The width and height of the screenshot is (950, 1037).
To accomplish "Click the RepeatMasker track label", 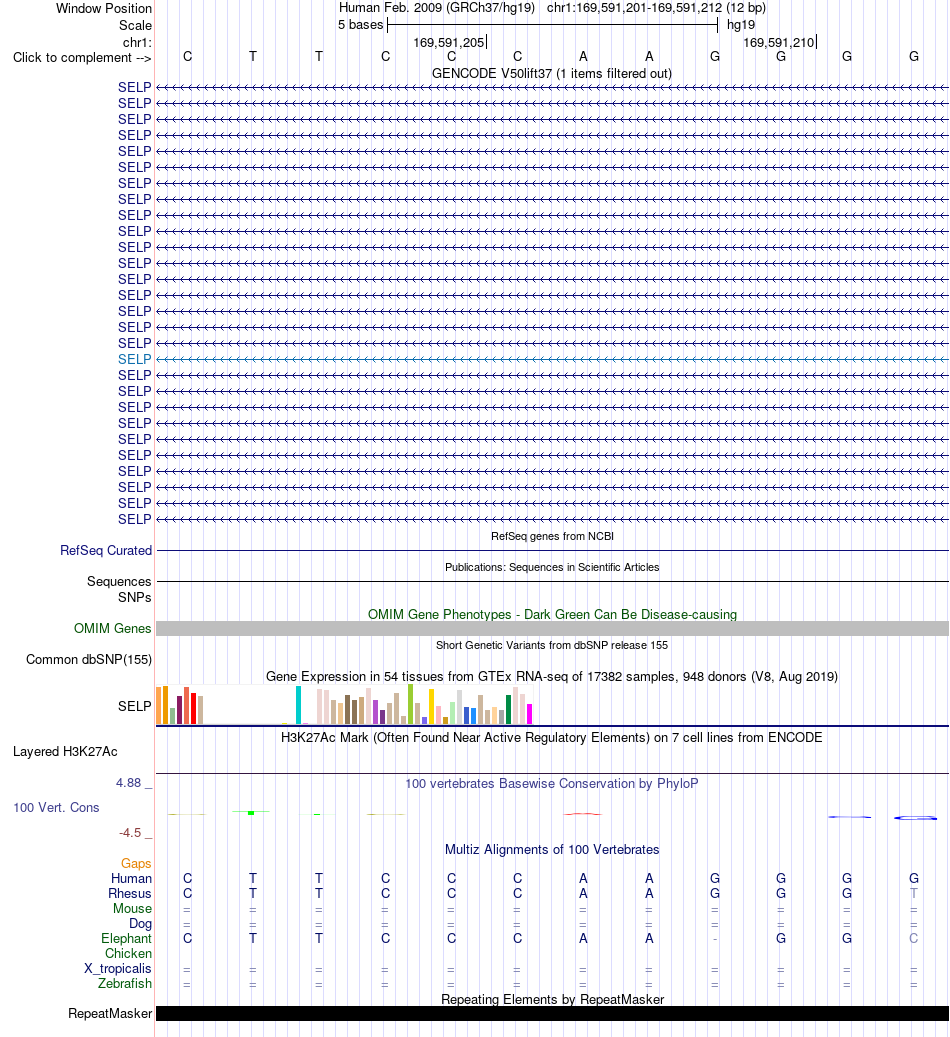I will point(110,1014).
